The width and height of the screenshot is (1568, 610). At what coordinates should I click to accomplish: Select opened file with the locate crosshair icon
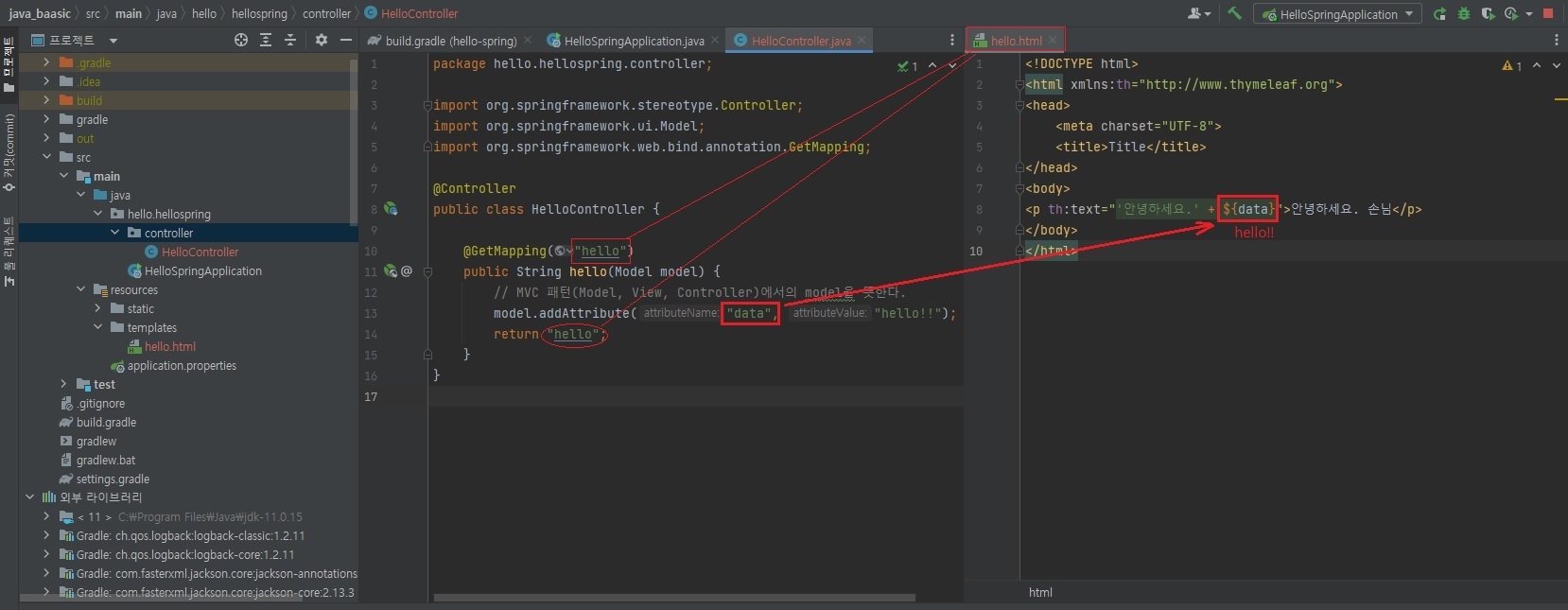coord(241,40)
